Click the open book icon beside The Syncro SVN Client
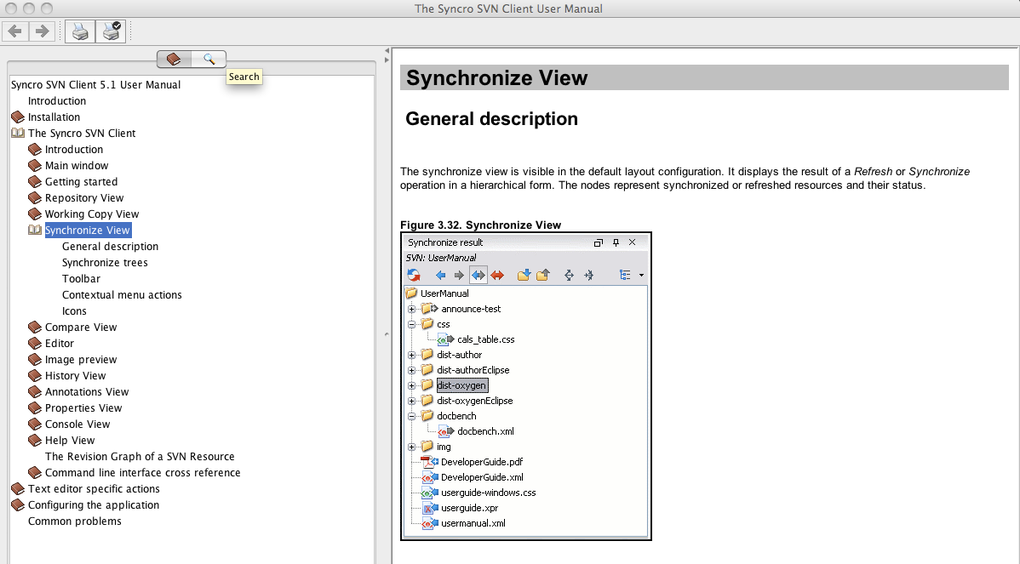 click(x=18, y=133)
